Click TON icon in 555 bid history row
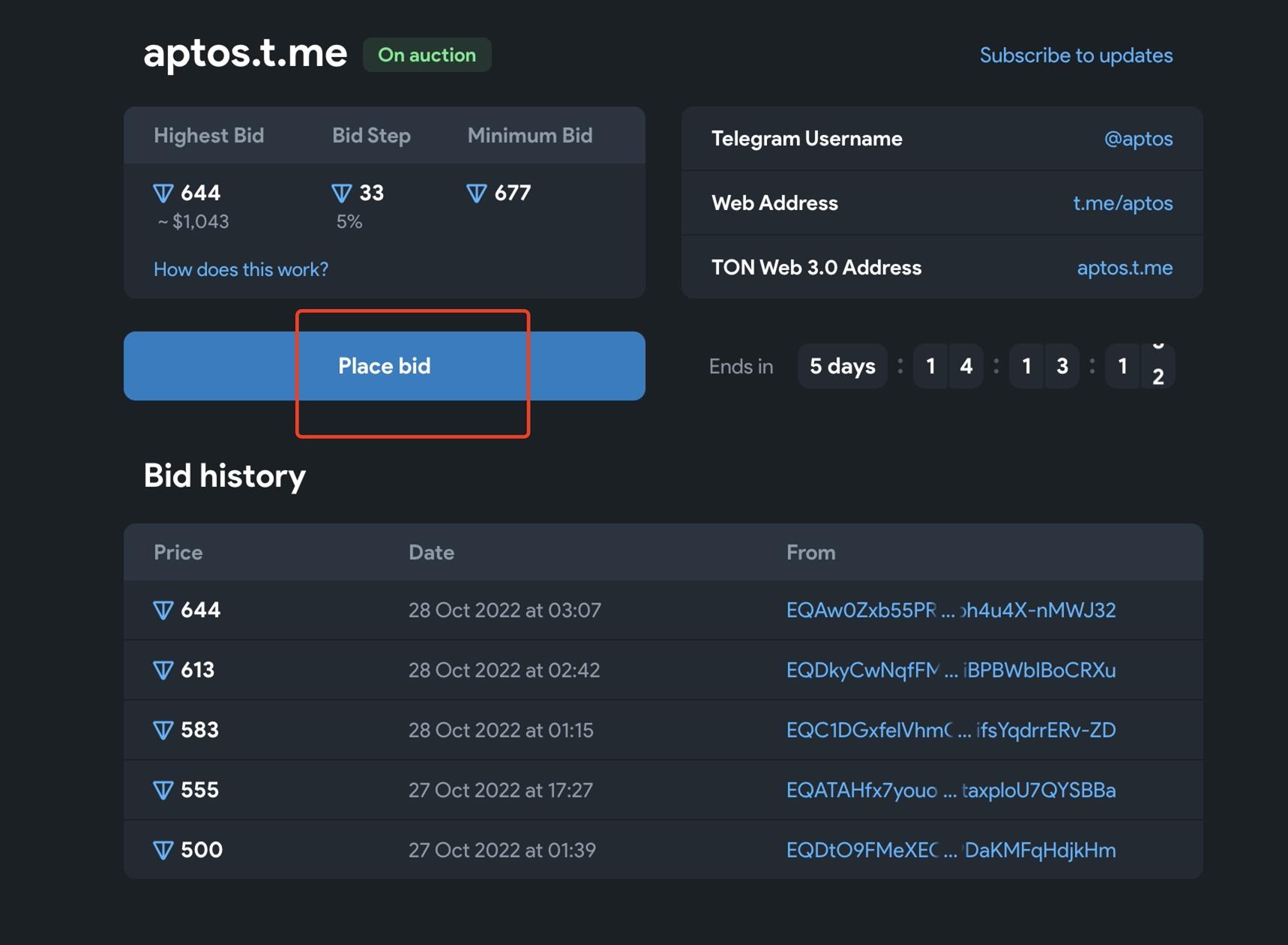Viewport: 1288px width, 945px height. [x=163, y=790]
